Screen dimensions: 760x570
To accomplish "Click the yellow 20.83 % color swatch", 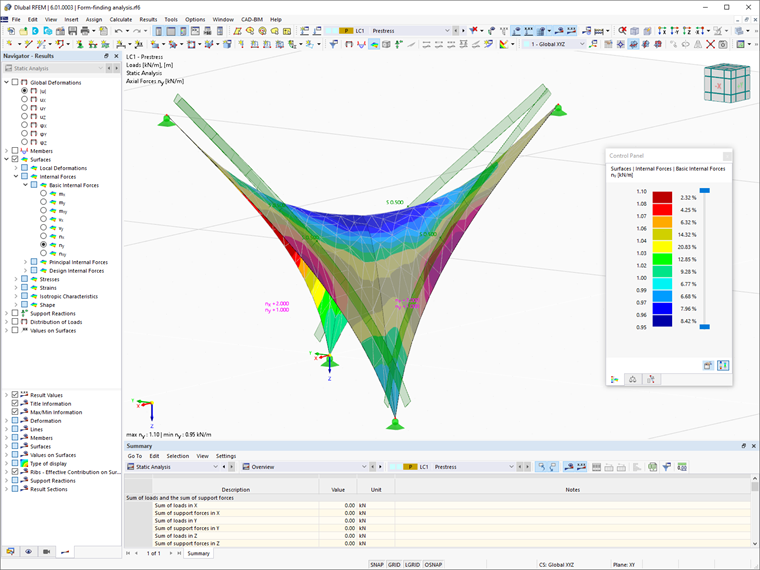I will [662, 247].
